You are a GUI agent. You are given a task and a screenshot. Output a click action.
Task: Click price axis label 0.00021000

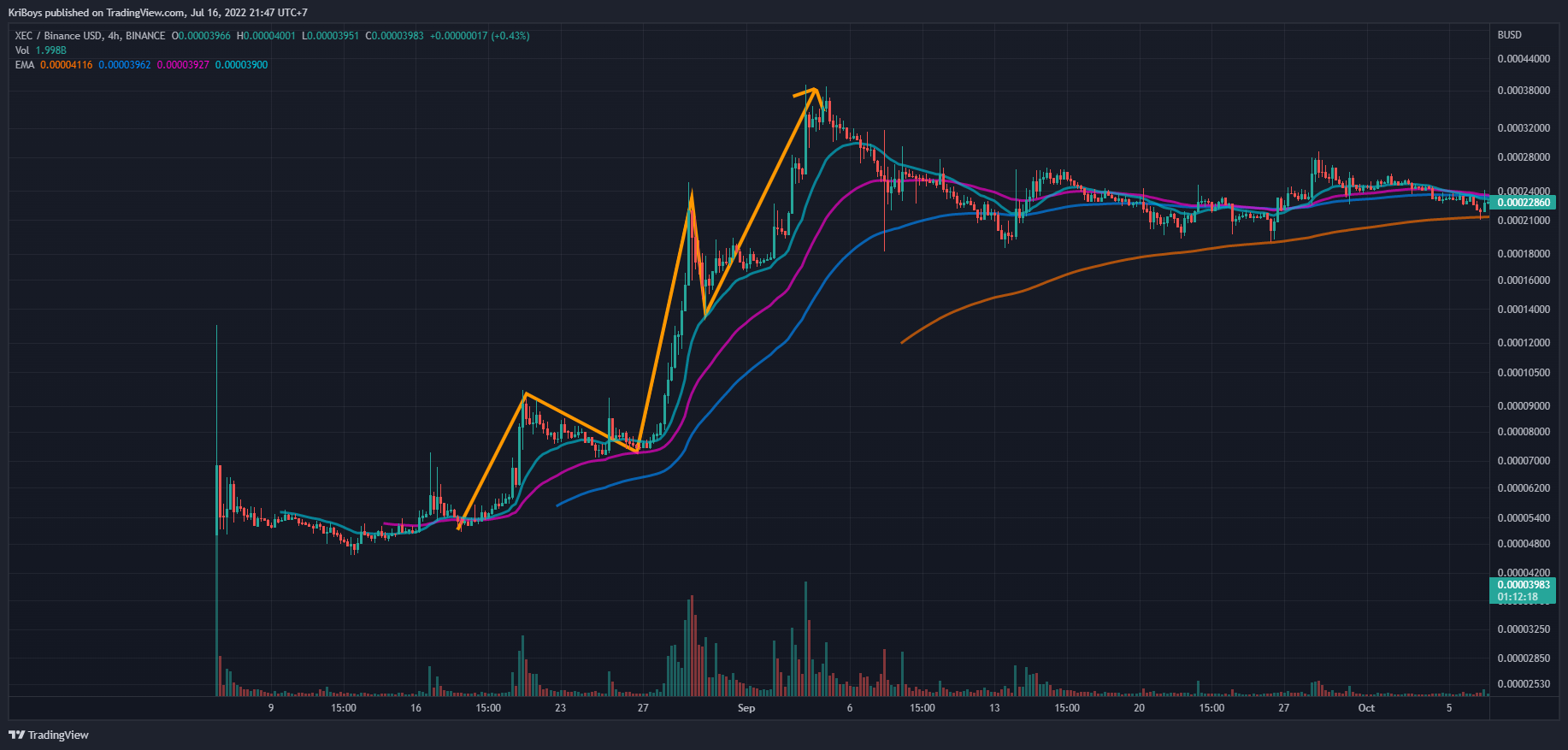(1524, 221)
